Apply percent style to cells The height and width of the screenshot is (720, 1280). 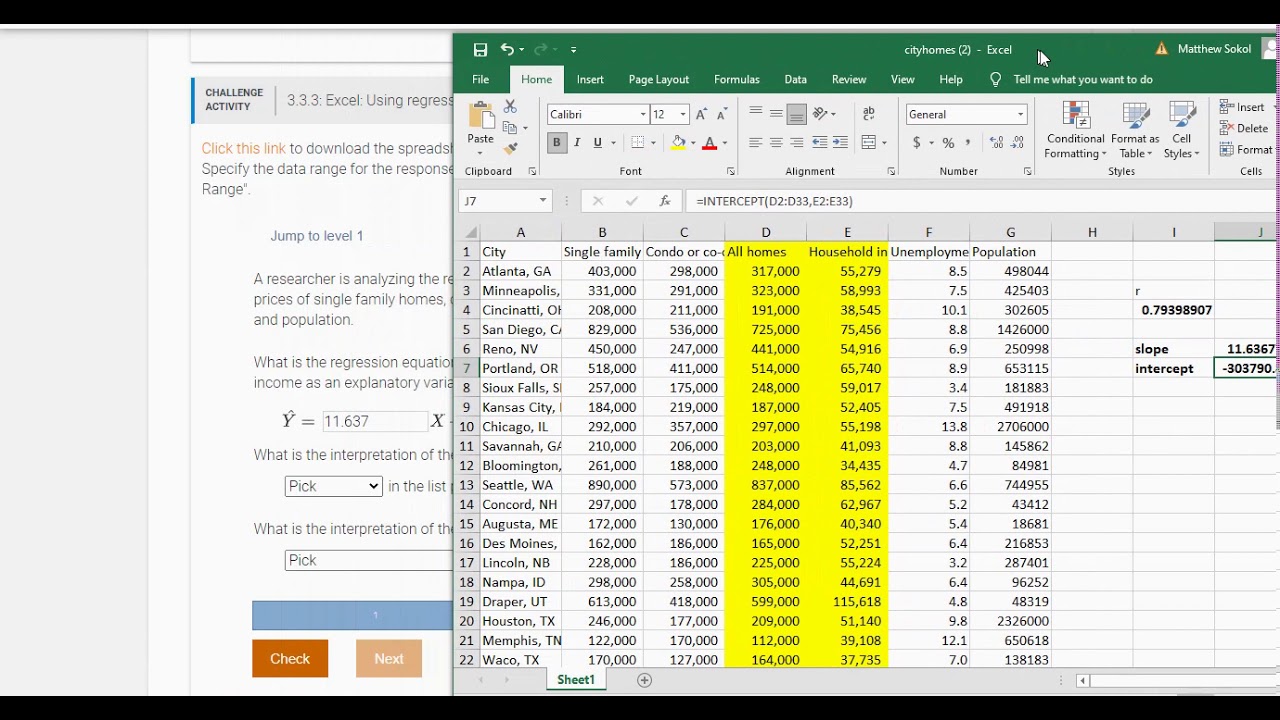pos(948,143)
